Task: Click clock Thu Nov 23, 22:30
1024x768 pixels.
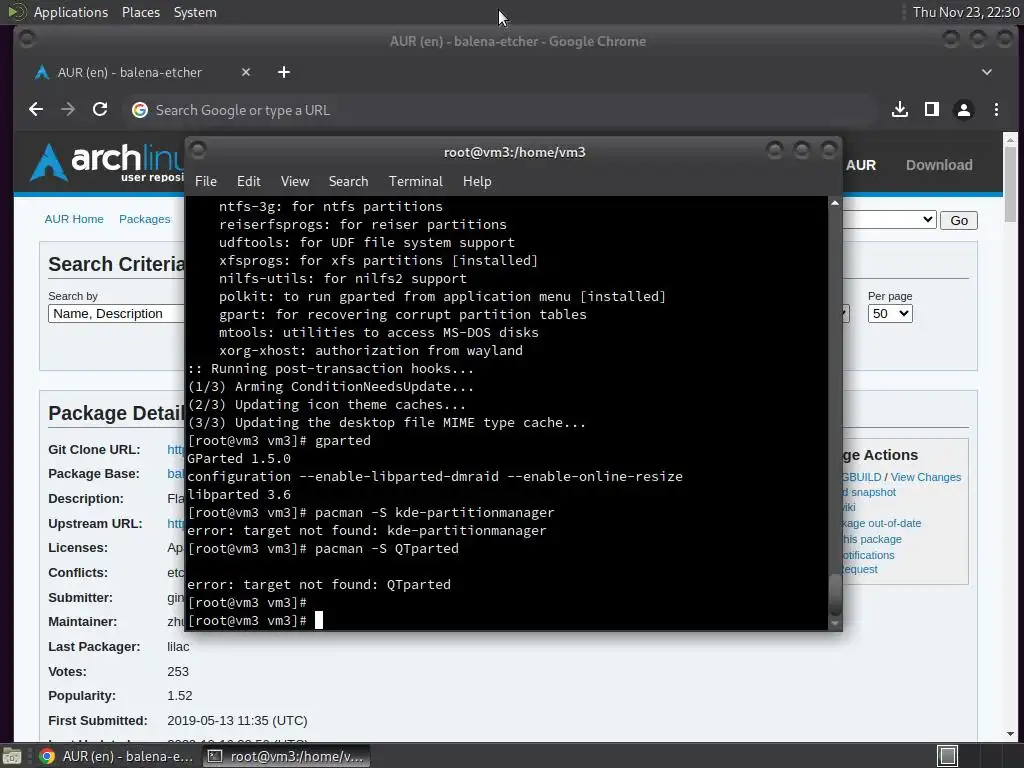Action: pyautogui.click(x=965, y=12)
